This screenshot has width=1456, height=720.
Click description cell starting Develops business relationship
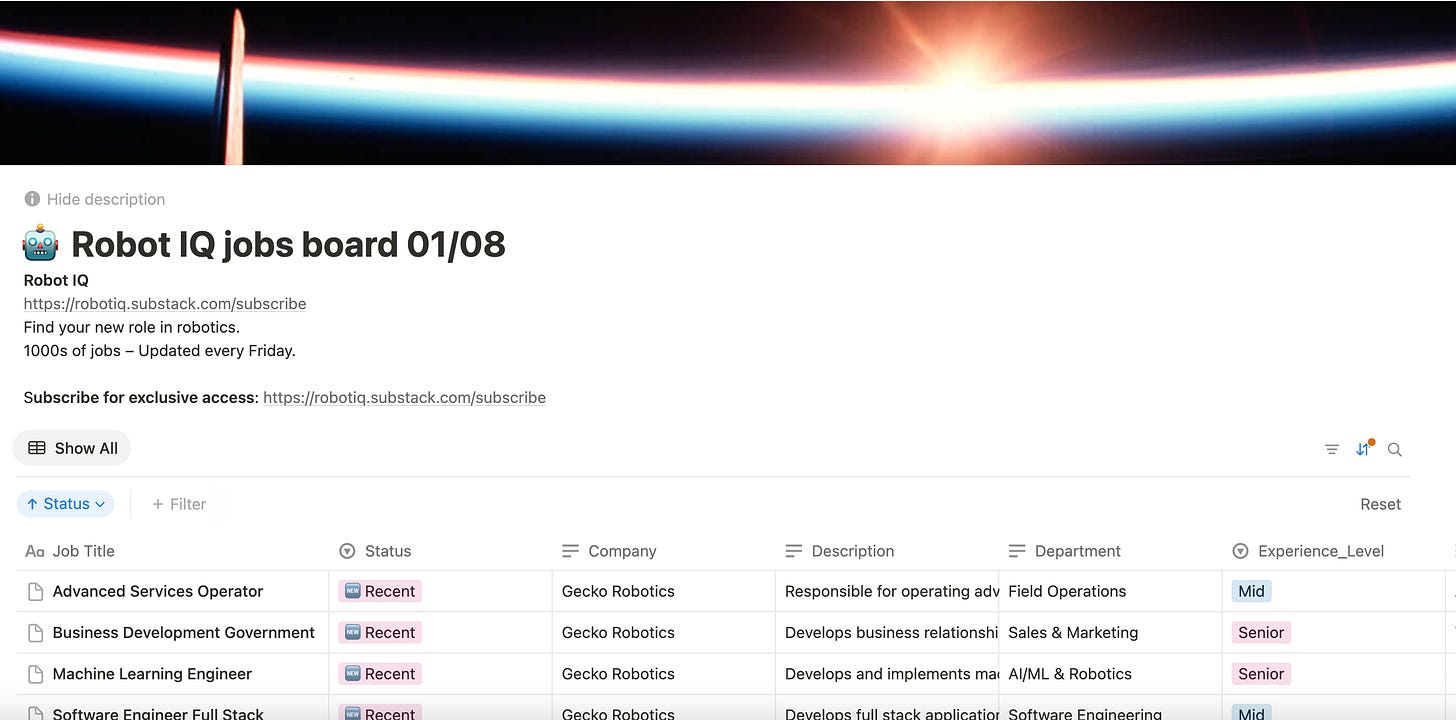tap(887, 632)
